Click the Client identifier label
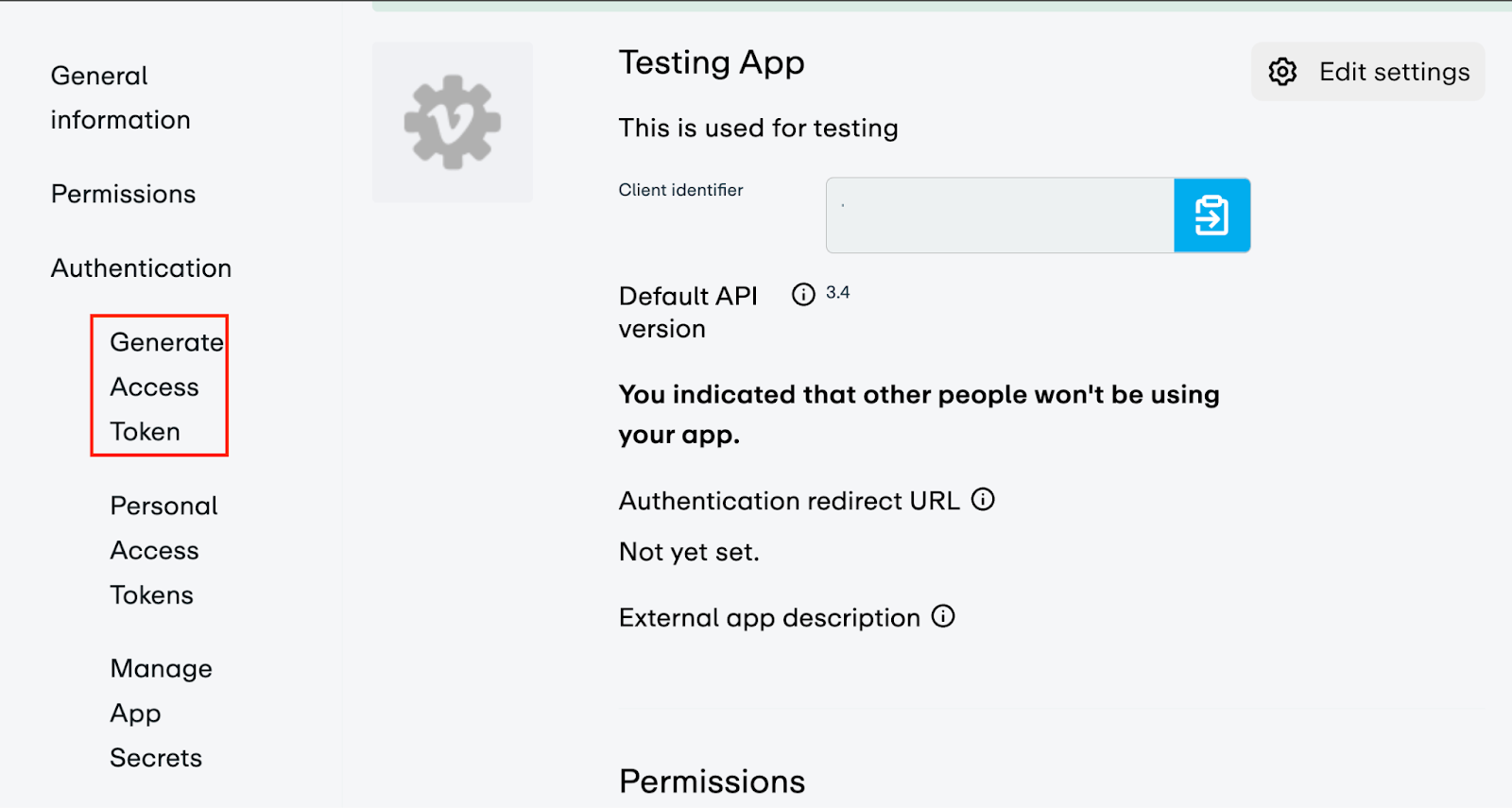This screenshot has width=1512, height=808. pos(680,190)
